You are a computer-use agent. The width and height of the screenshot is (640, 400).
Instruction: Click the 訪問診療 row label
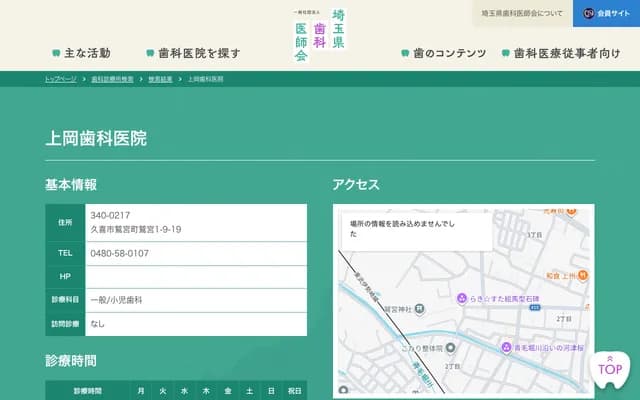point(65,324)
